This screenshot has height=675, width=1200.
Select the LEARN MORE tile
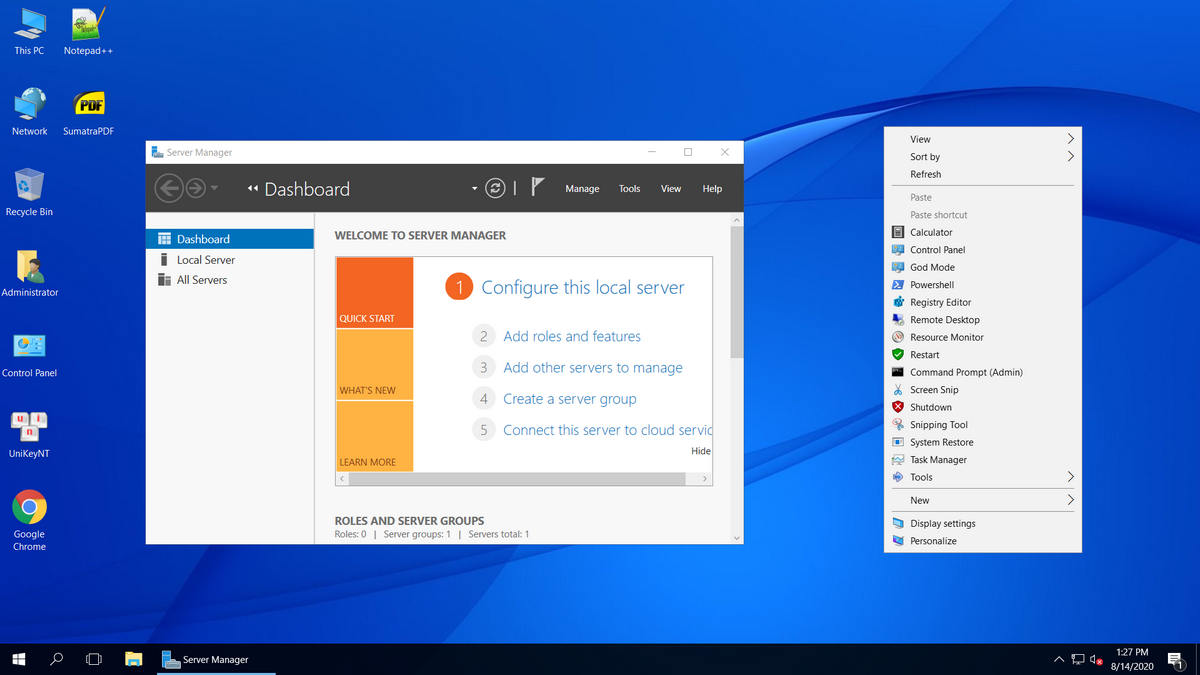point(375,436)
